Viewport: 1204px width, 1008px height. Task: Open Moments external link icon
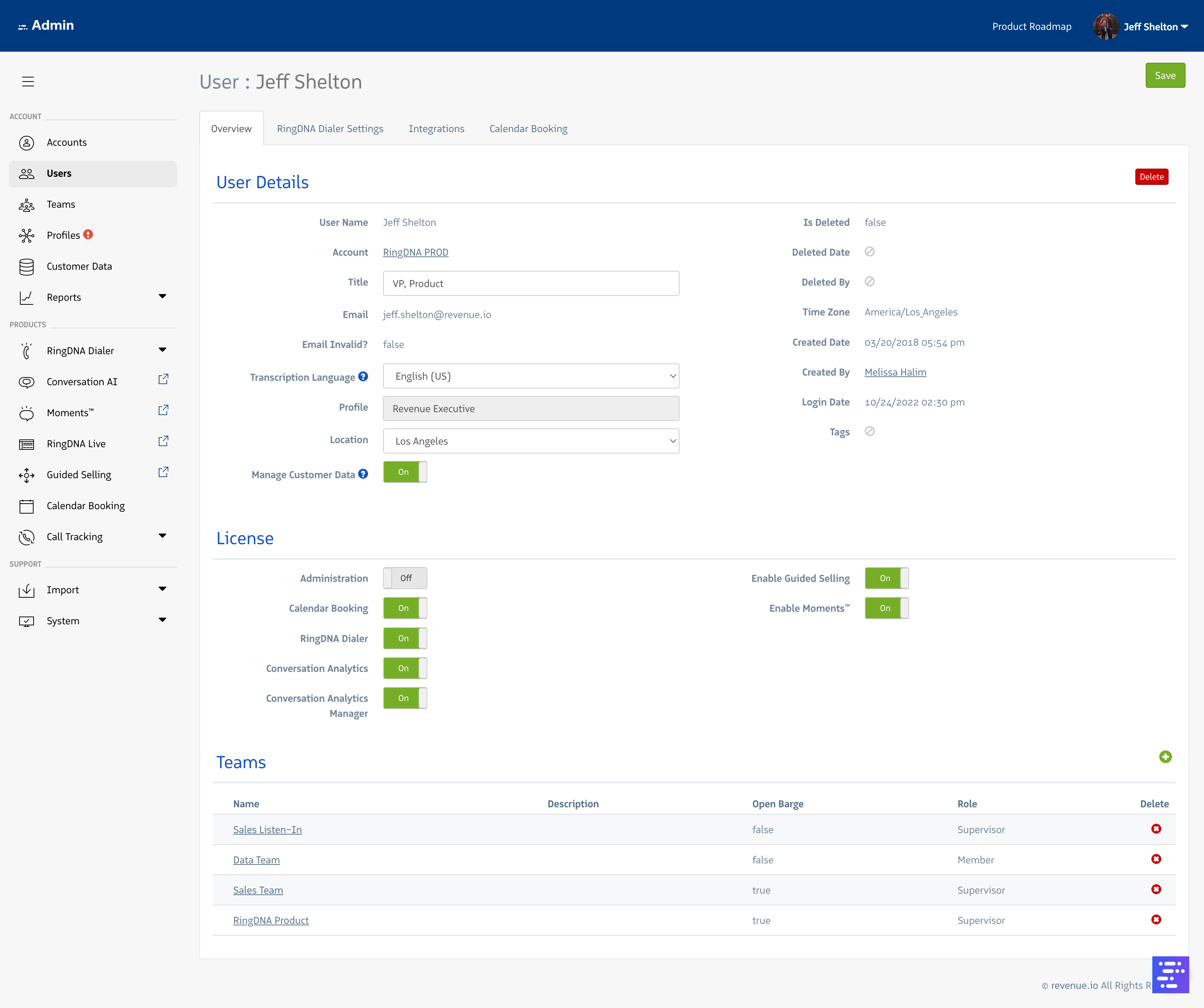[164, 410]
